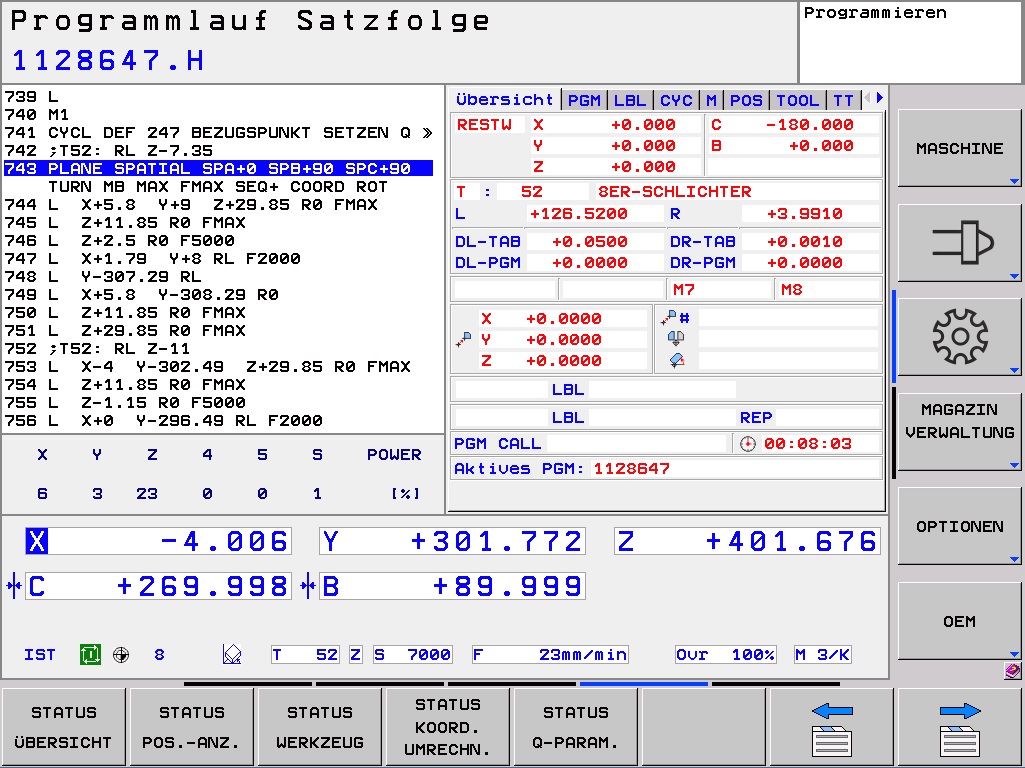Switch to the TT tab
The image size is (1025, 768).
(843, 100)
